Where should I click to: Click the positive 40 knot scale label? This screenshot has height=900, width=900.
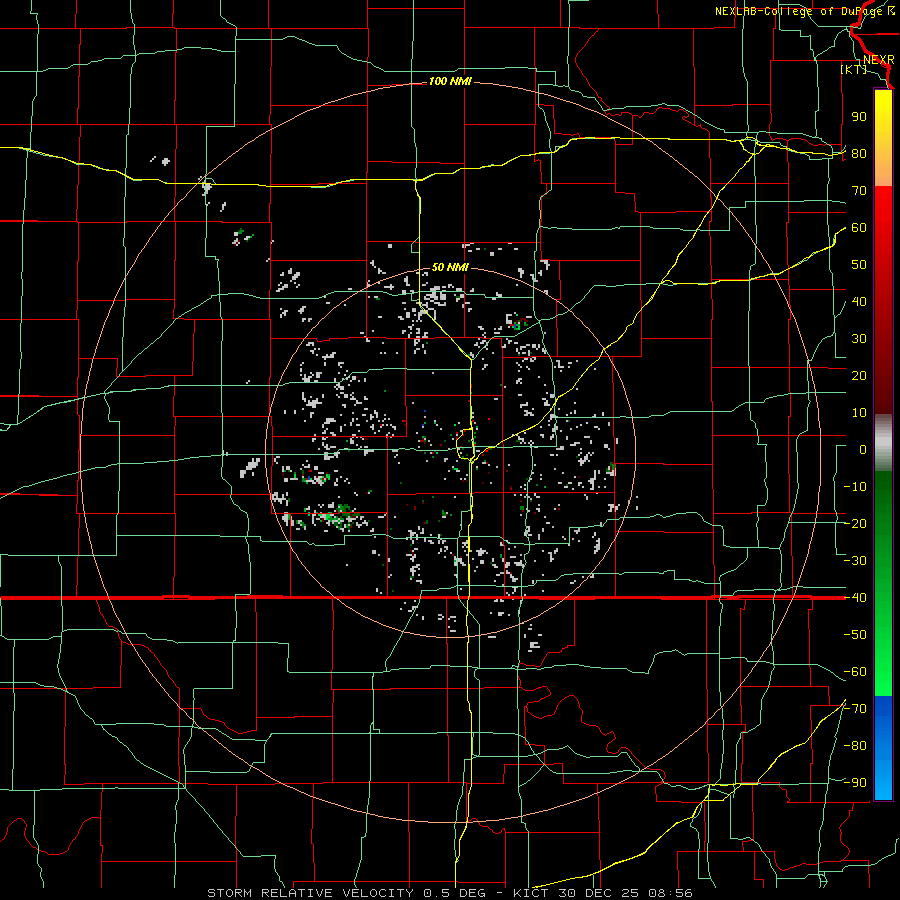pyautogui.click(x=859, y=302)
